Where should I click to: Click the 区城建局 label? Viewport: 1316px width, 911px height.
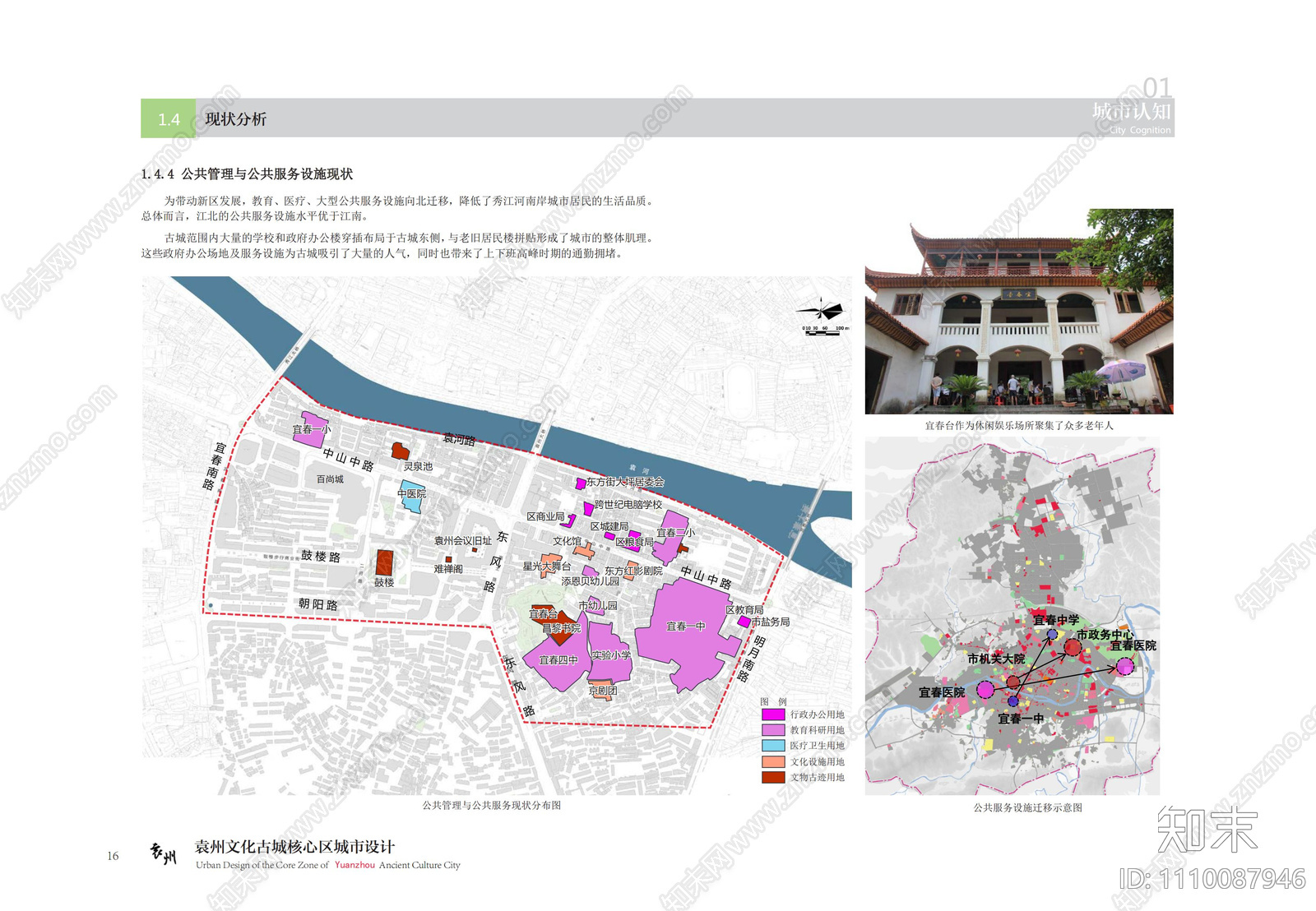pyautogui.click(x=609, y=526)
